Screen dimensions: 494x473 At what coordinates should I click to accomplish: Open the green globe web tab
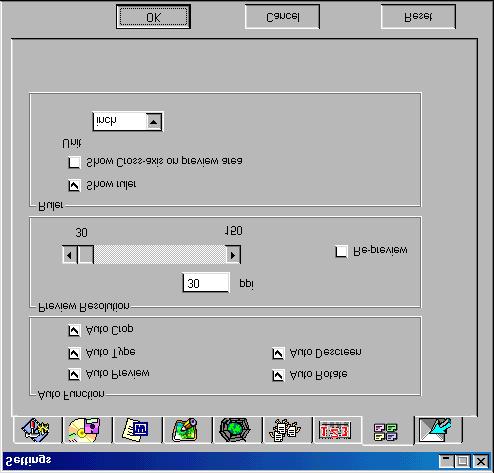click(x=237, y=430)
